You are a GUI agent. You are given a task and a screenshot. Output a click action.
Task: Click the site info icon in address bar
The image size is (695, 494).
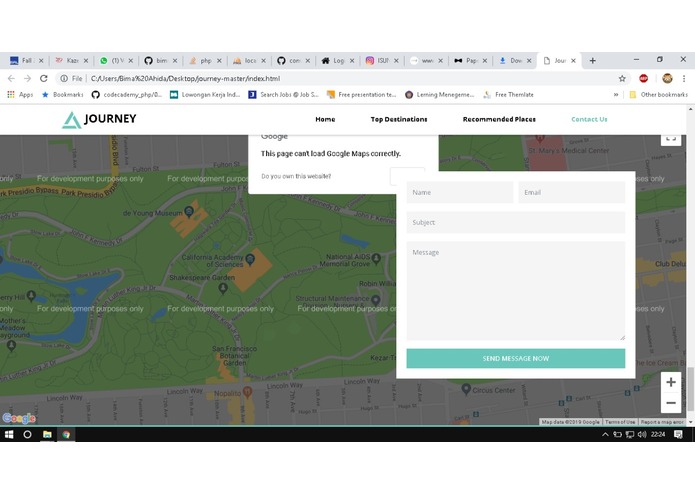(x=64, y=78)
